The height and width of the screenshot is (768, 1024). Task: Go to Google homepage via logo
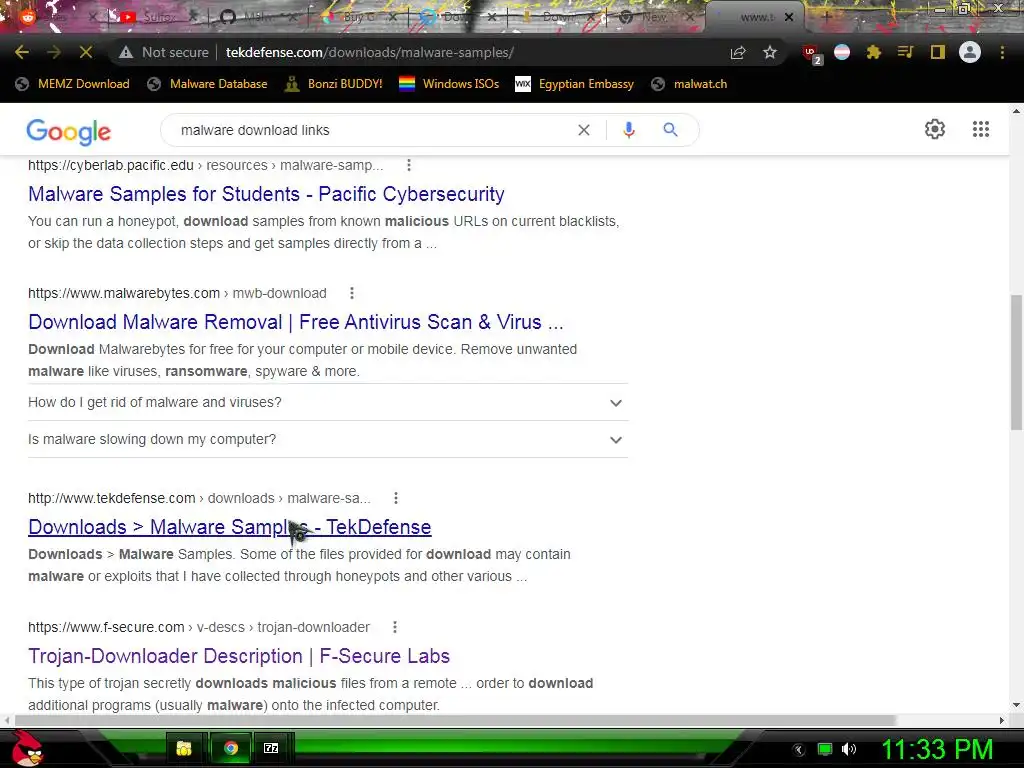(69, 131)
